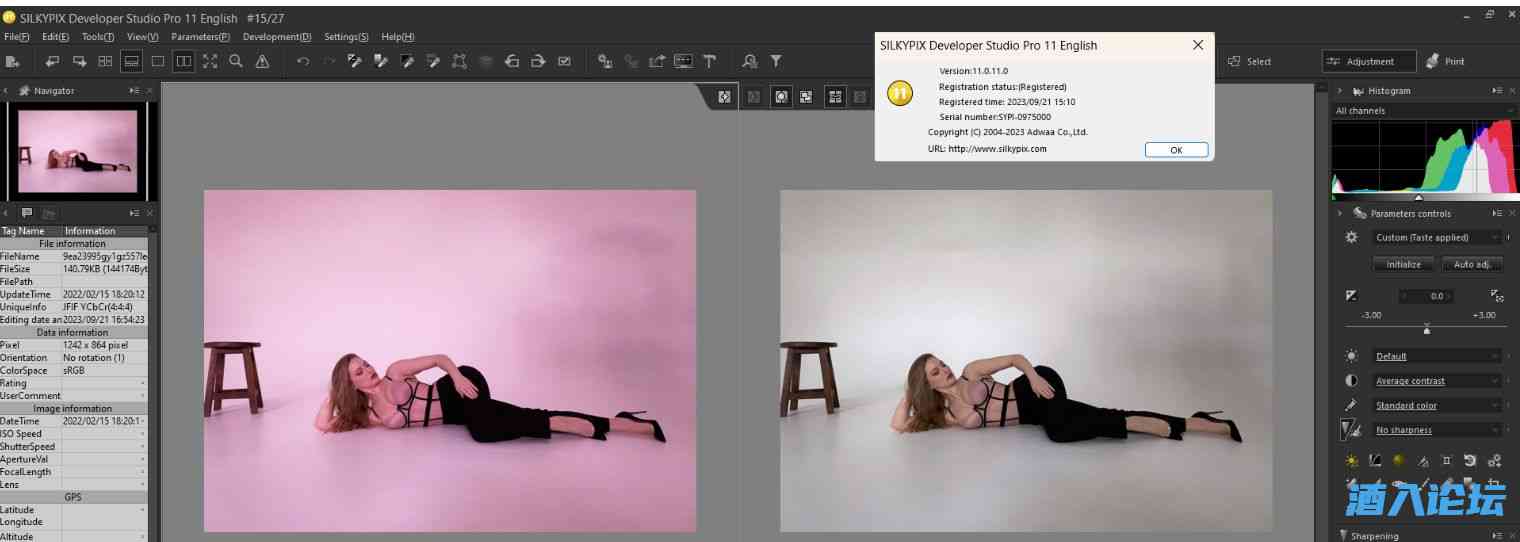Click the undo arrow icon
Image resolution: width=1520 pixels, height=542 pixels.
click(302, 61)
